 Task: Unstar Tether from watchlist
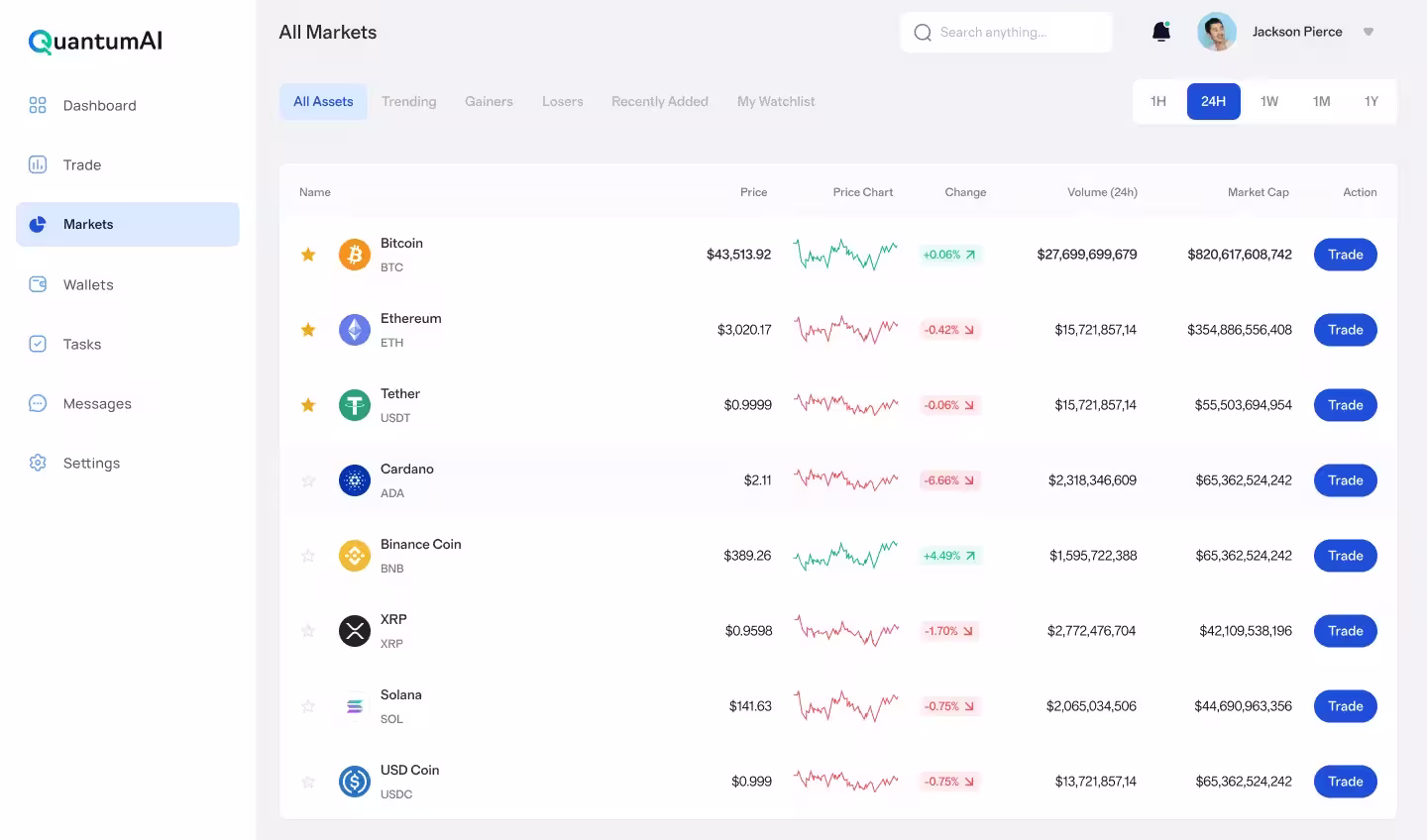point(308,405)
